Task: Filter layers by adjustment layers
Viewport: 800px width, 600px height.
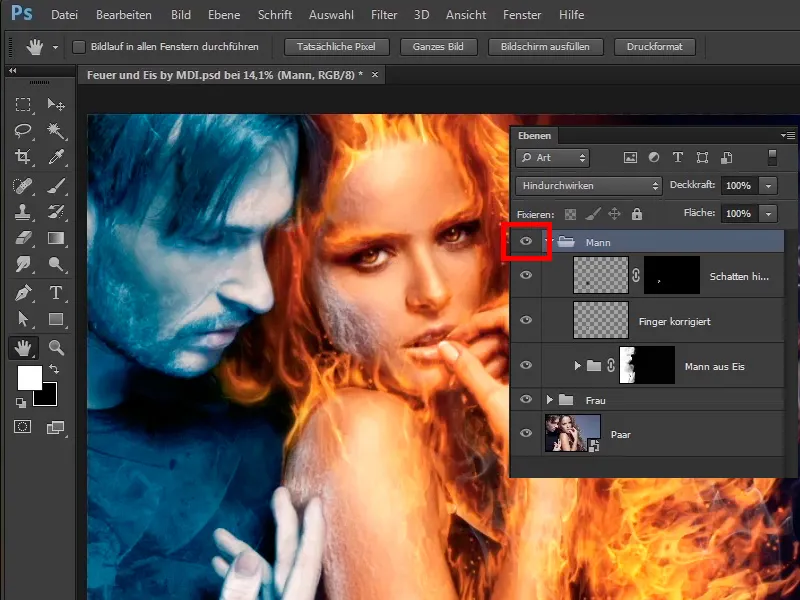Action: [654, 158]
